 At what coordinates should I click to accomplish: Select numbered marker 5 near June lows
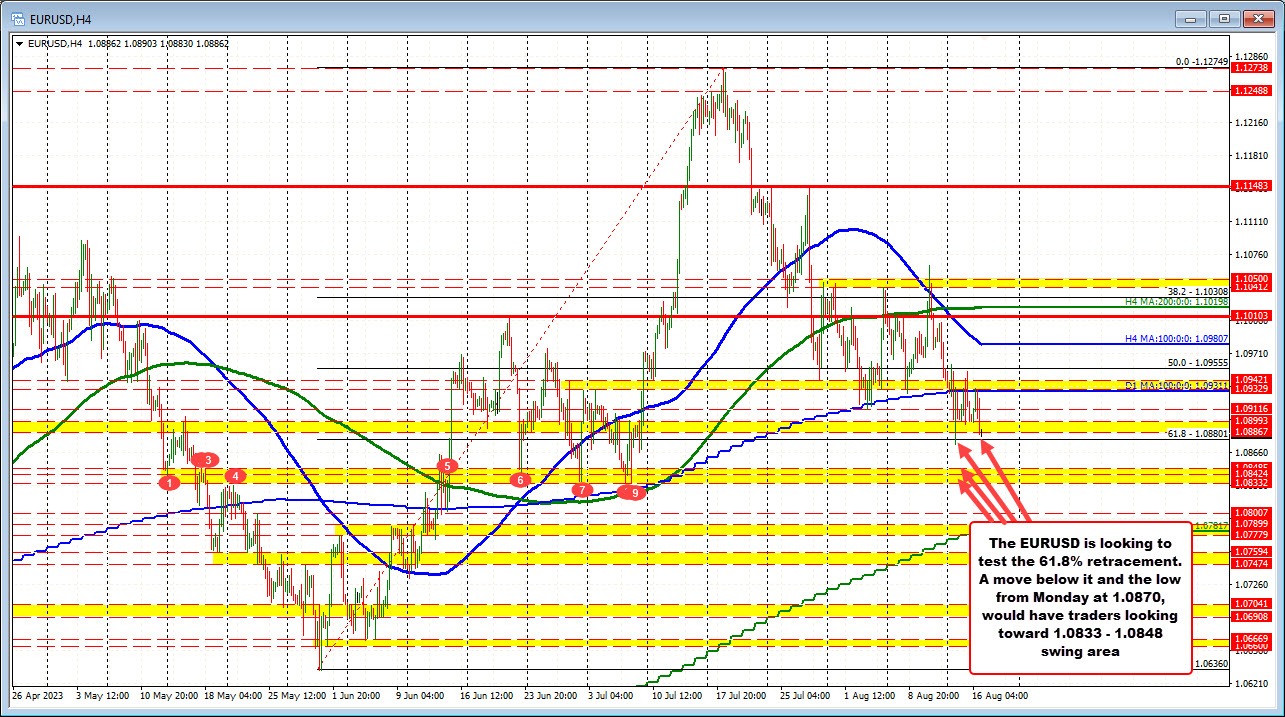[447, 465]
